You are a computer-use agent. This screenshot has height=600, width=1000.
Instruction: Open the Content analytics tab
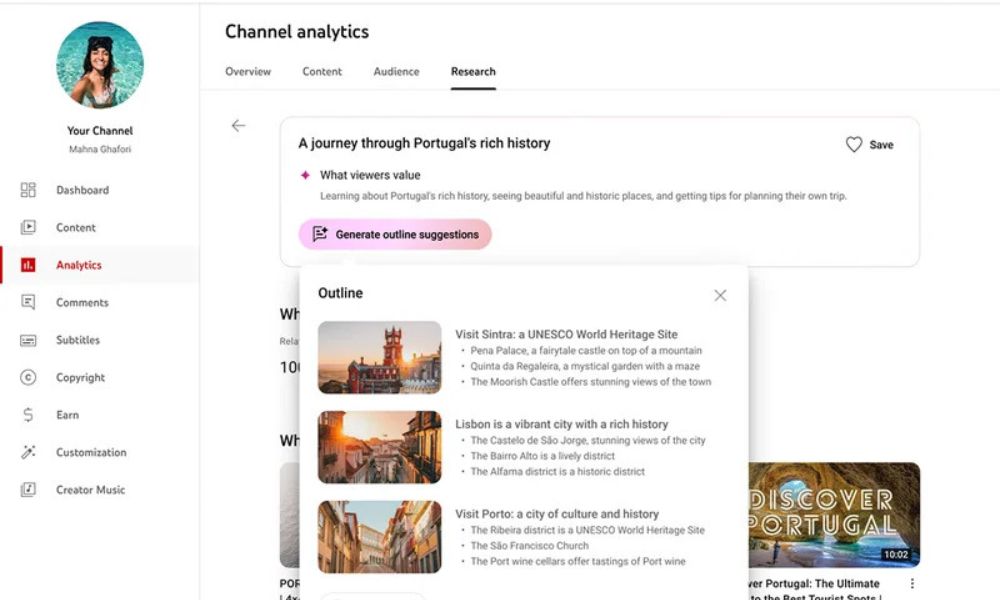(321, 71)
